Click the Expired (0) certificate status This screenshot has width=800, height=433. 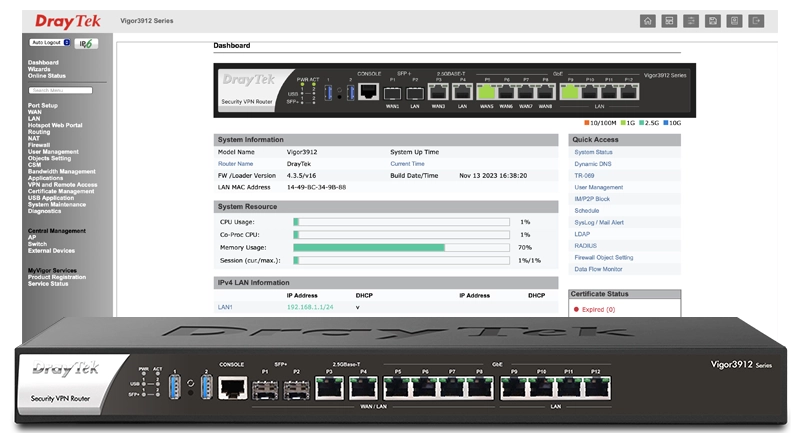[x=598, y=310]
